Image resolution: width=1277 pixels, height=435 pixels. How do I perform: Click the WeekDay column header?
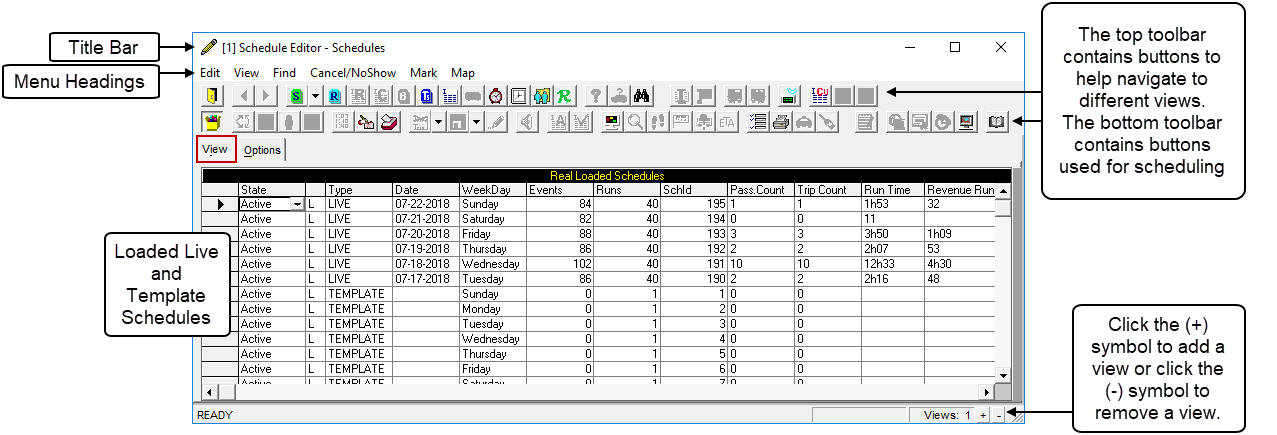tap(493, 189)
